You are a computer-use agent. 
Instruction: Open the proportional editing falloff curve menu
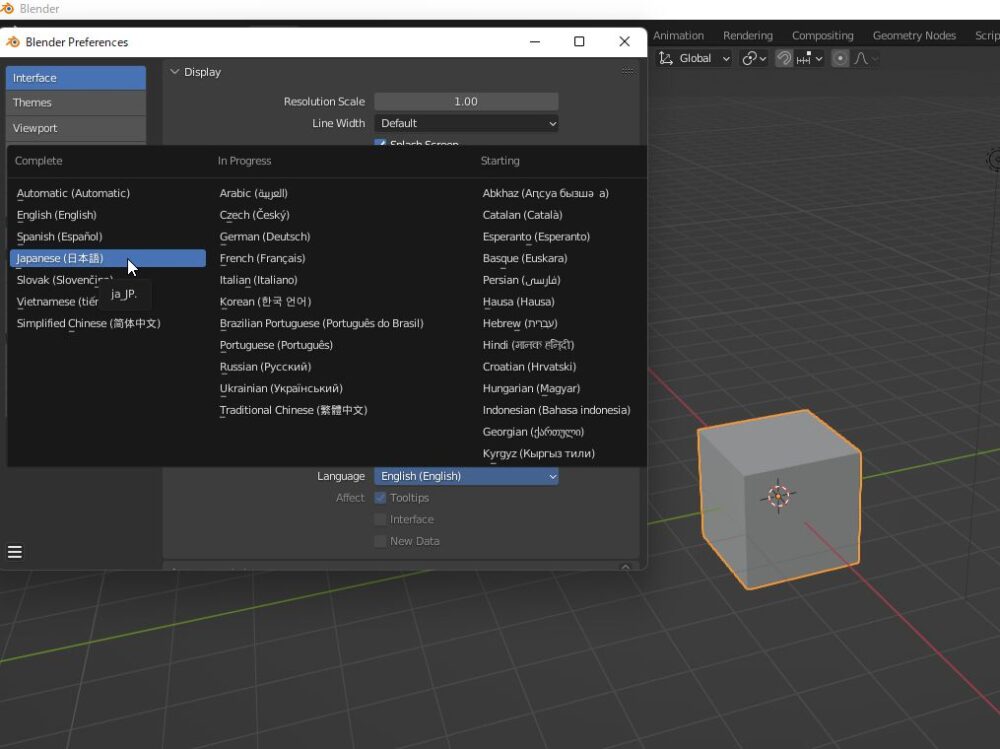[865, 59]
